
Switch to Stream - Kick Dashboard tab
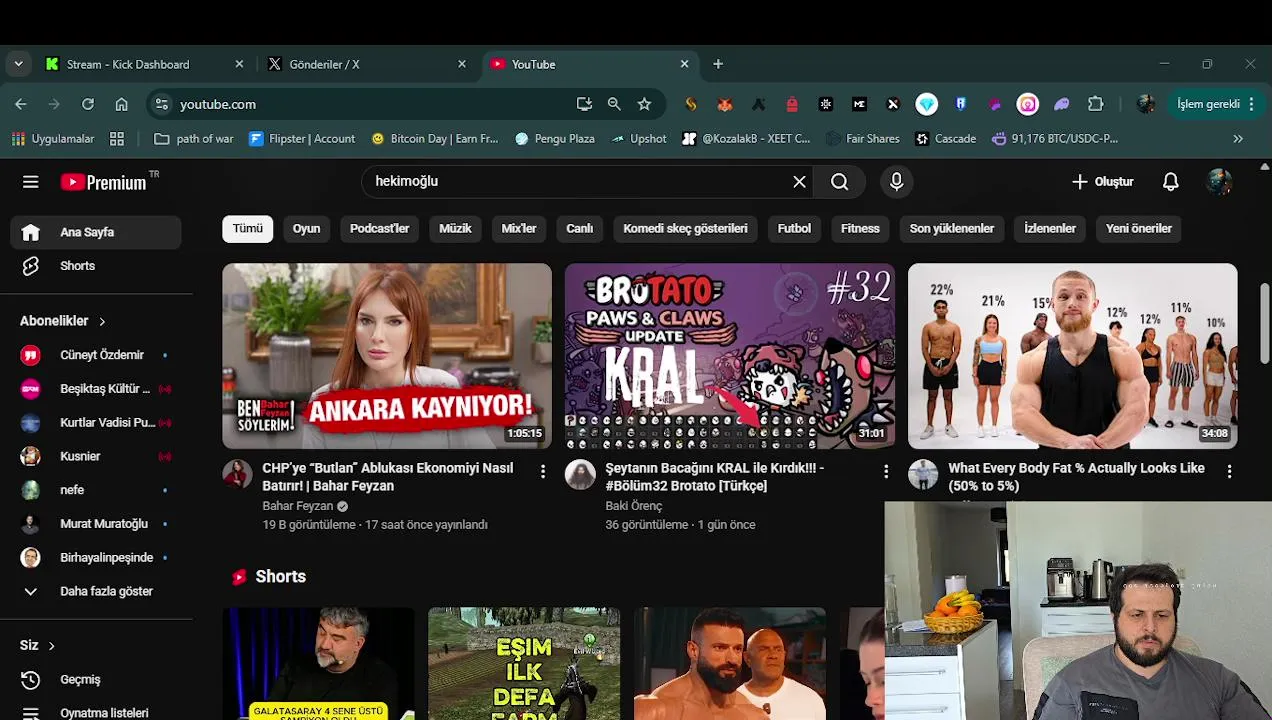tap(145, 64)
